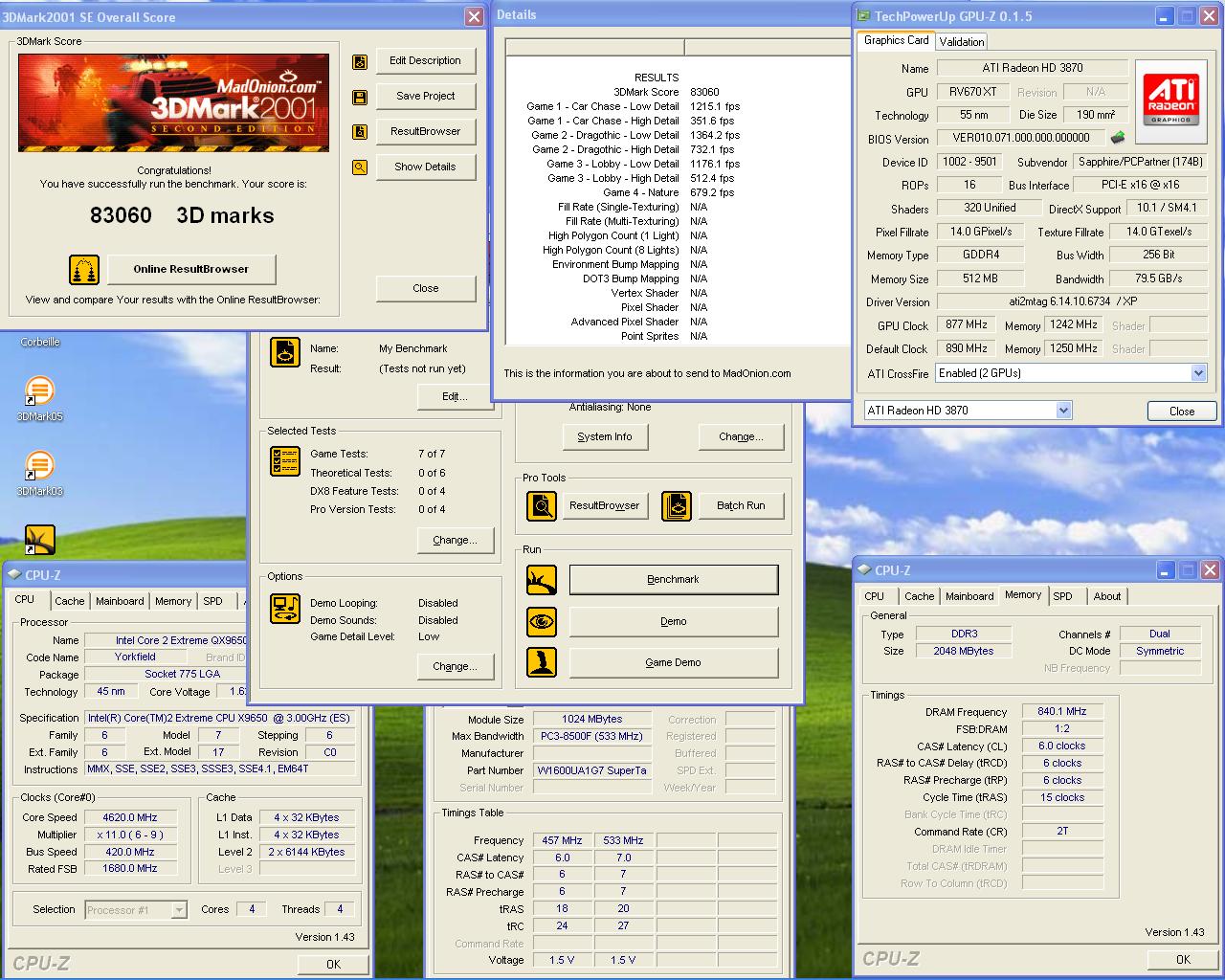The image size is (1225, 980).
Task: Click the Pro Tools ResultBrowser icon
Action: point(542,505)
